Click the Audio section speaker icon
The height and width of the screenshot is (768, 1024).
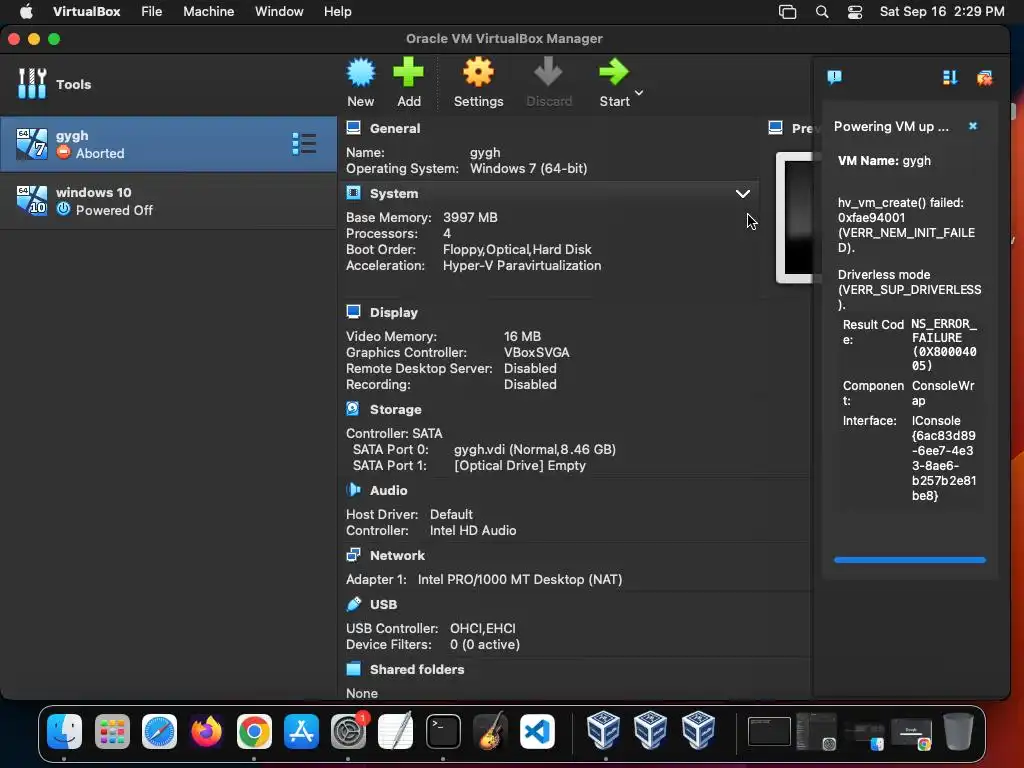click(353, 490)
